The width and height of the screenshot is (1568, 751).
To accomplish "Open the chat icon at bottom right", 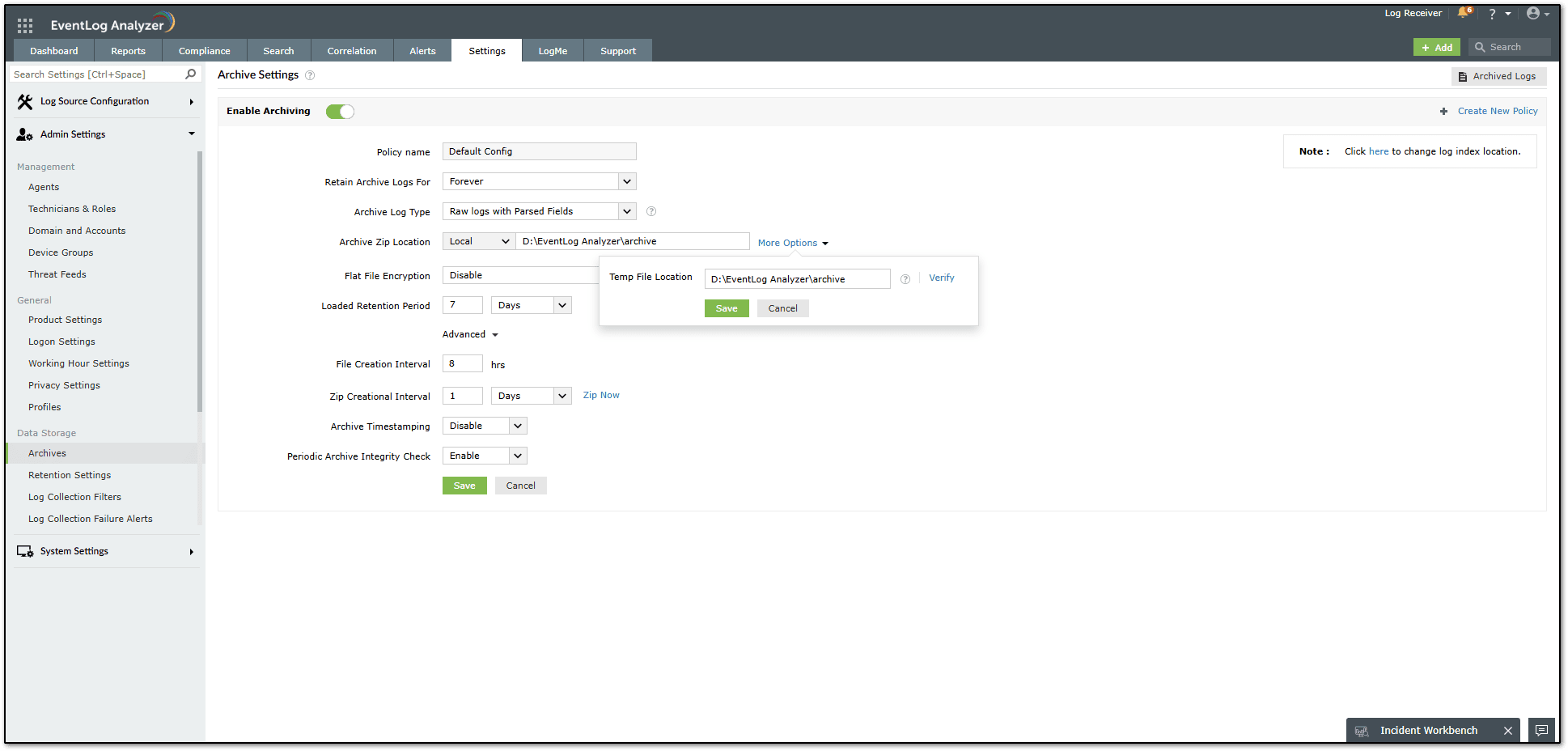I will pyautogui.click(x=1542, y=730).
